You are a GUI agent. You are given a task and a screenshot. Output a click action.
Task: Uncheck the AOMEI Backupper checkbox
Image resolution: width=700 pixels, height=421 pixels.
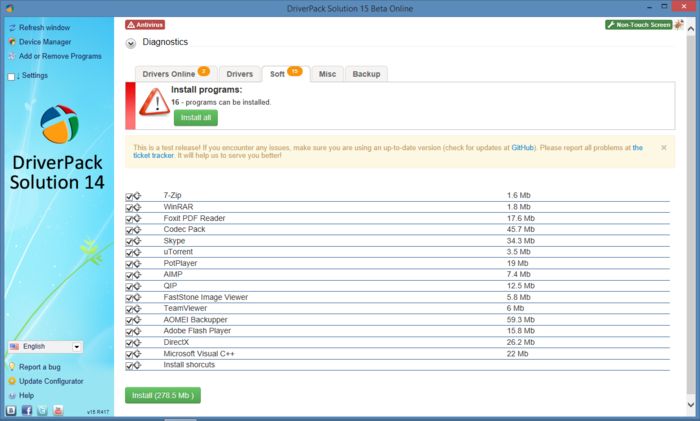coord(129,321)
